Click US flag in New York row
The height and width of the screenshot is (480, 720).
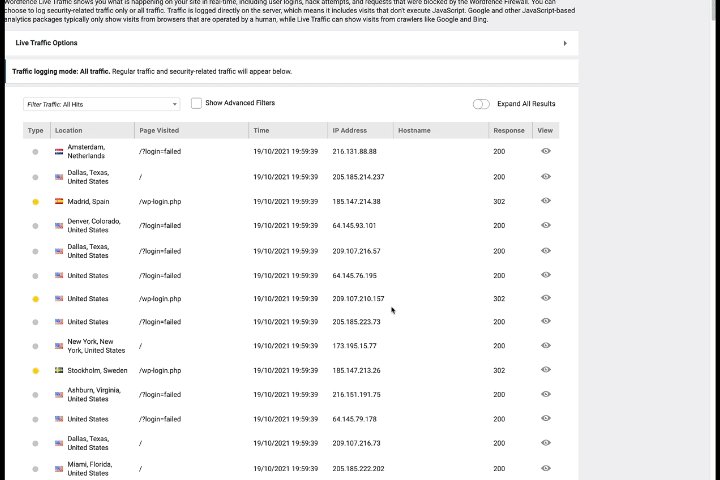point(59,346)
